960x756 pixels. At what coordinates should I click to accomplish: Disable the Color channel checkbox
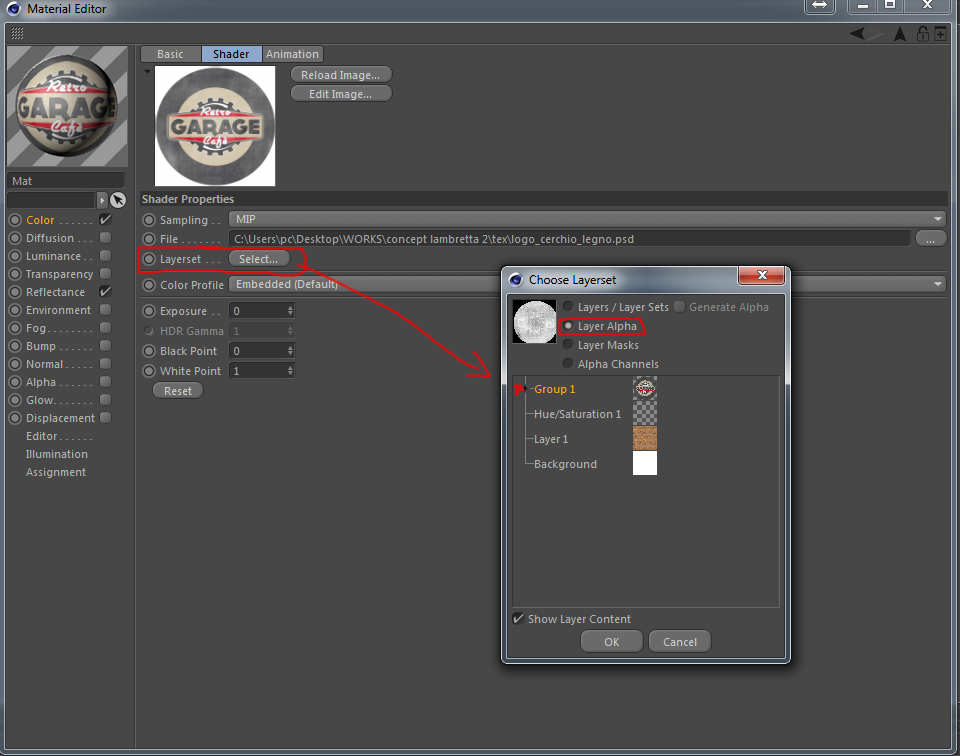pyautogui.click(x=105, y=219)
